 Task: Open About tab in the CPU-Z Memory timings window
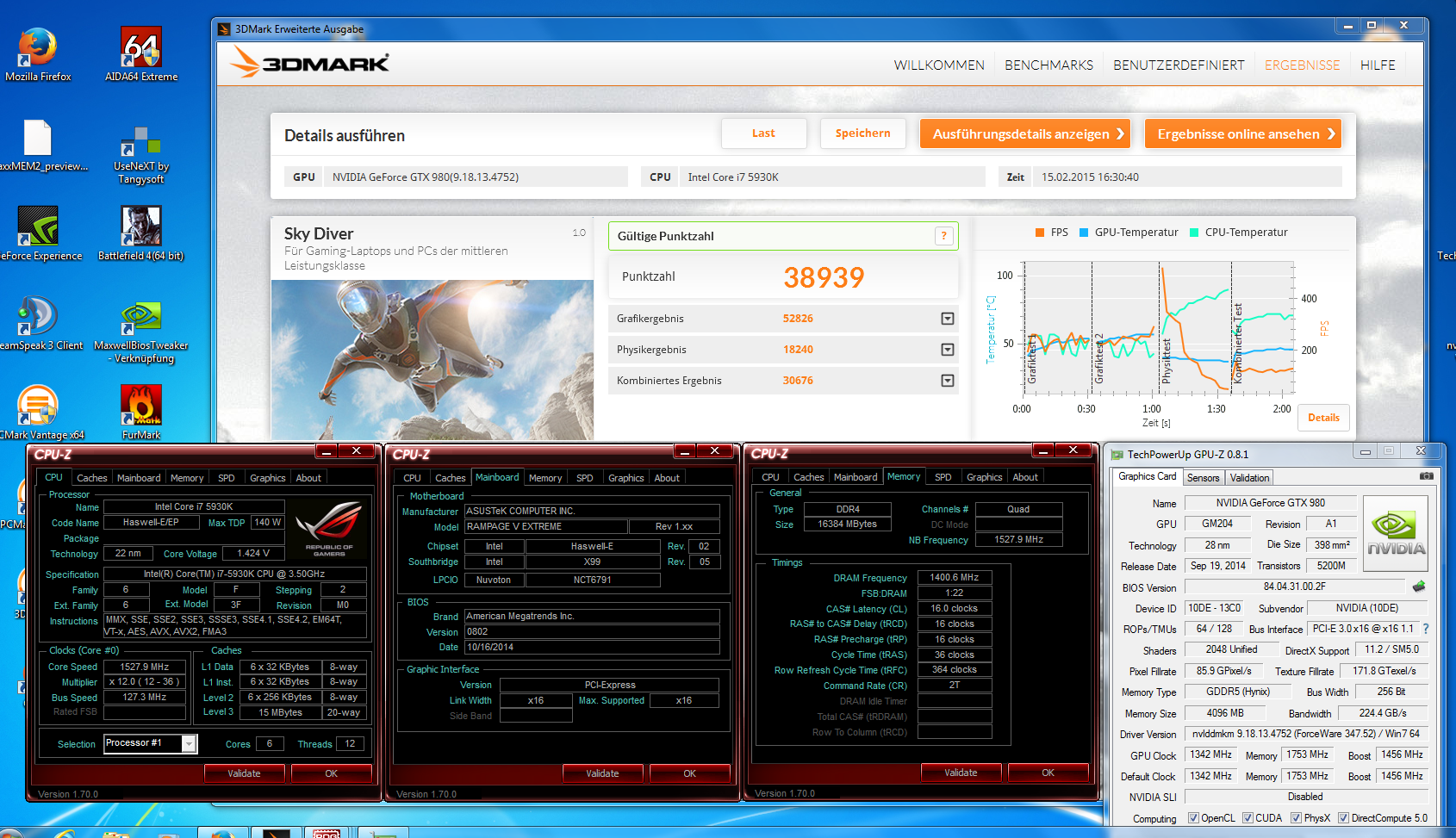[1025, 477]
